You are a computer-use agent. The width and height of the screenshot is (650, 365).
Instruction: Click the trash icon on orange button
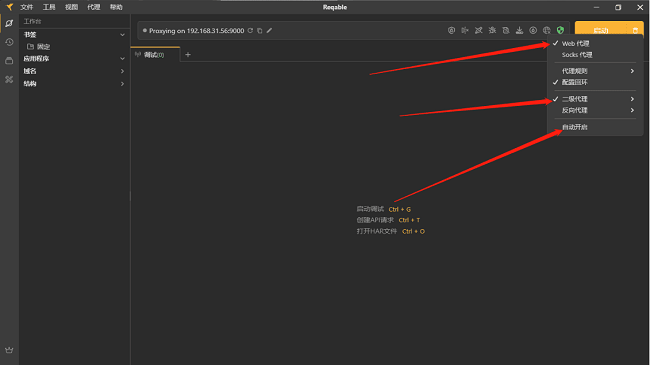[635, 30]
